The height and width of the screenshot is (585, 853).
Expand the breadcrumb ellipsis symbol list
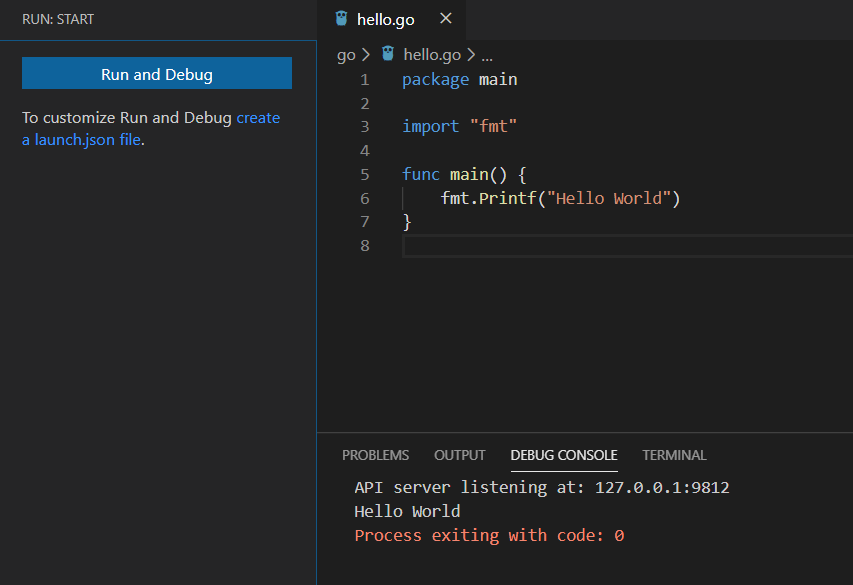point(487,55)
